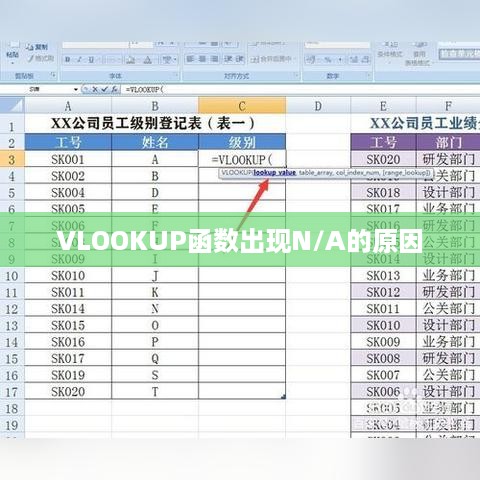This screenshot has width=480, height=480.
Task: Toggle Bold formatting in the font group
Action: 68,60
